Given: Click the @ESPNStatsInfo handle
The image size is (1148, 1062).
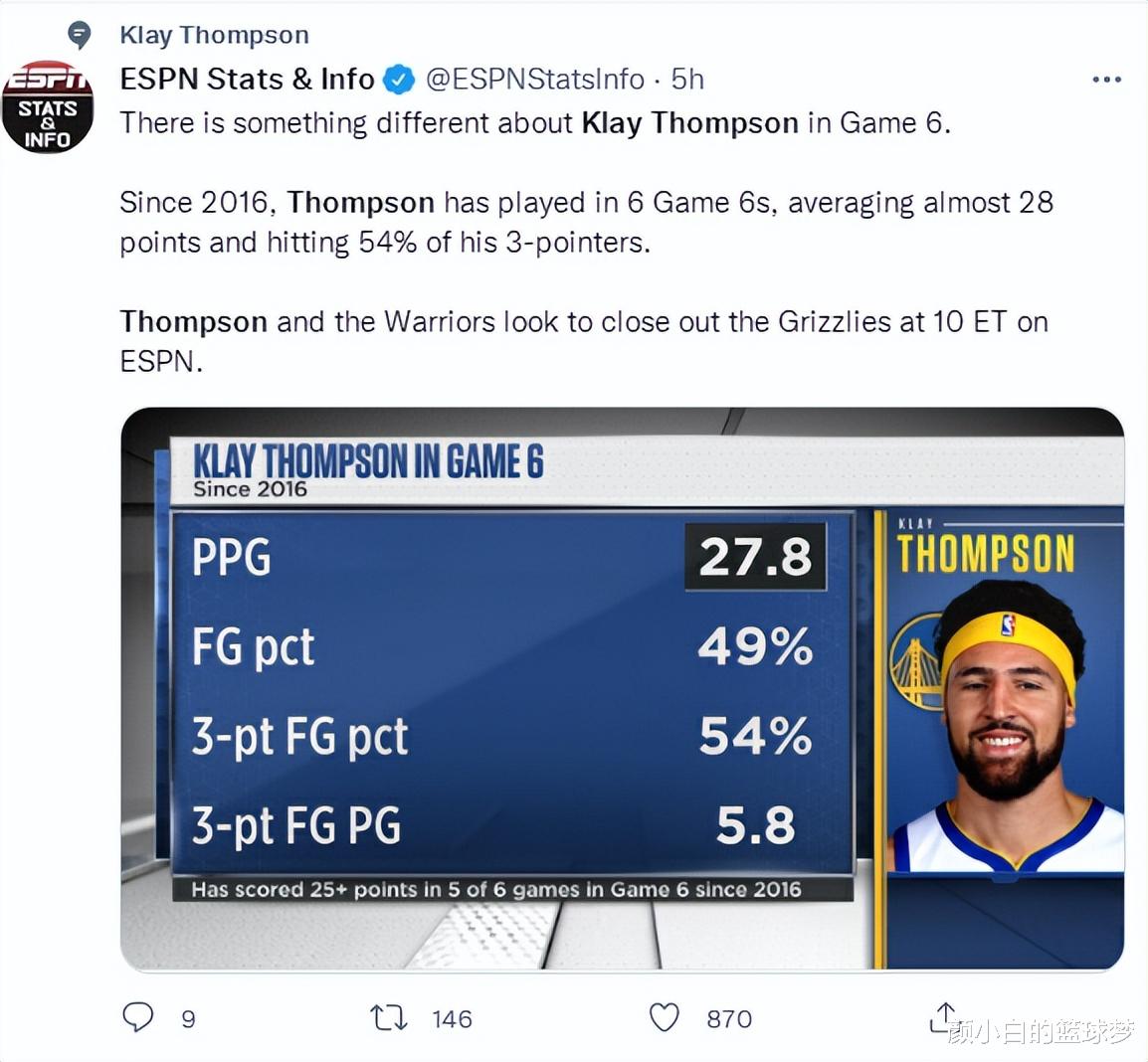Looking at the screenshot, I should [x=535, y=80].
